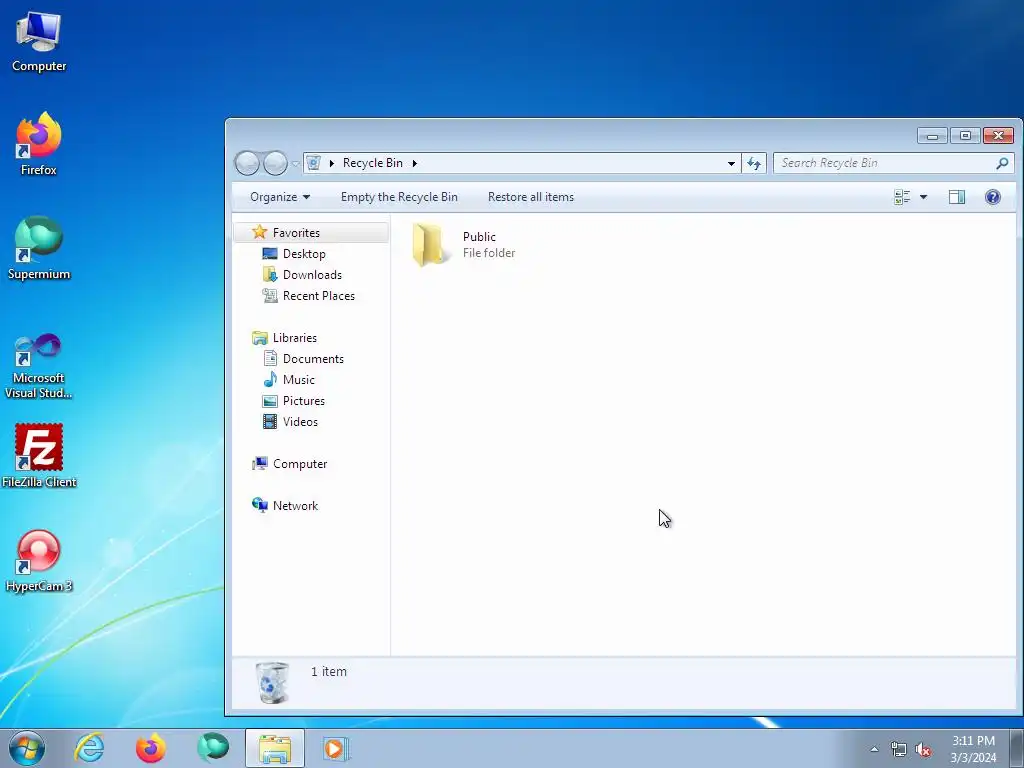Viewport: 1024px width, 768px height.
Task: Select Libraries in navigation pane
Action: click(294, 338)
